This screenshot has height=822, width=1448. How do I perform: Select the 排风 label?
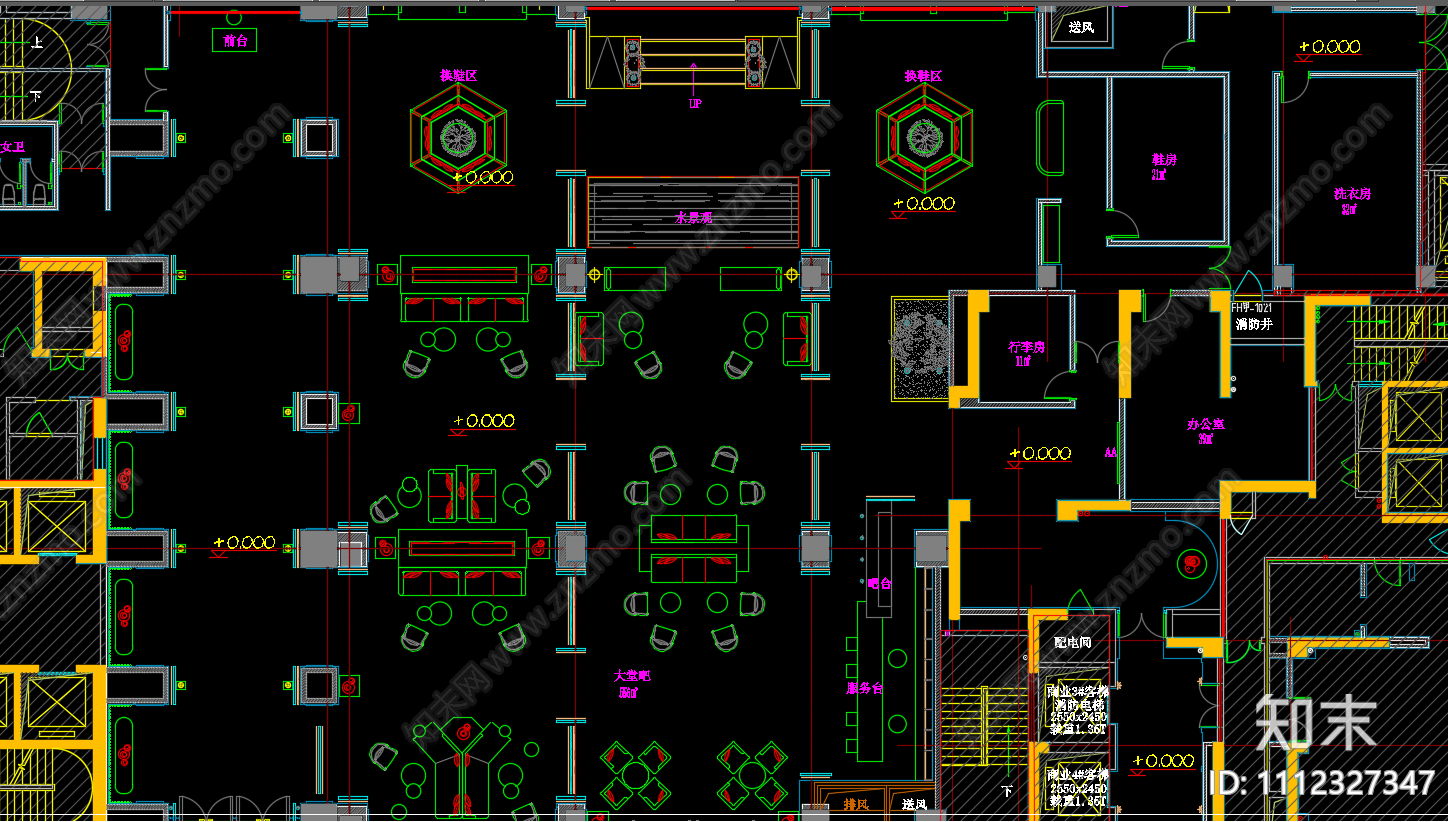point(856,804)
